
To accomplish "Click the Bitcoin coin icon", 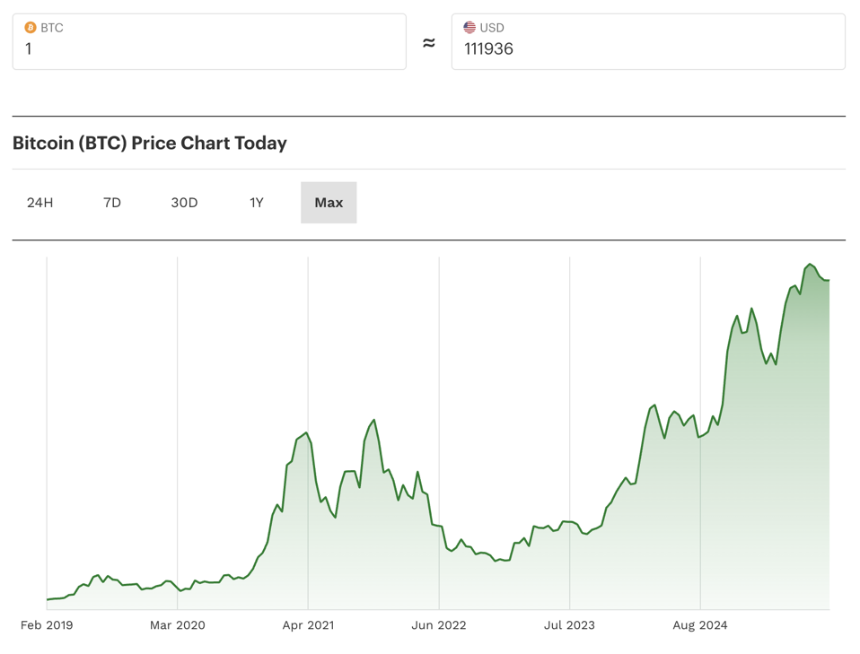I will pyautogui.click(x=31, y=27).
